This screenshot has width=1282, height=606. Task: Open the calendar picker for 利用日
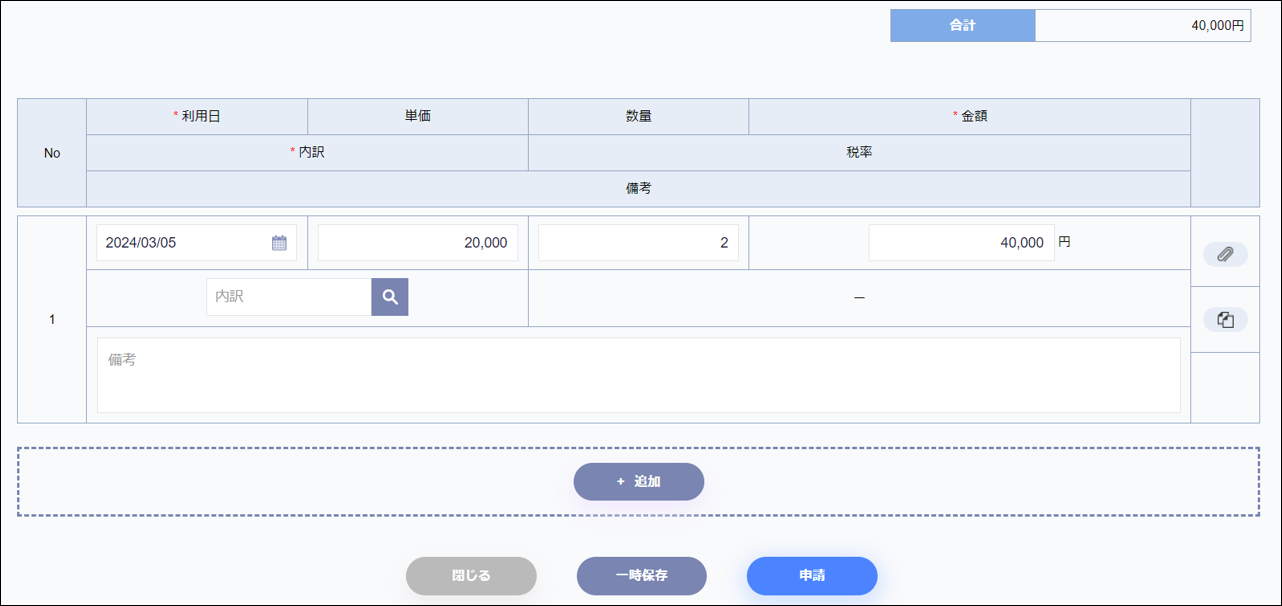pos(279,243)
